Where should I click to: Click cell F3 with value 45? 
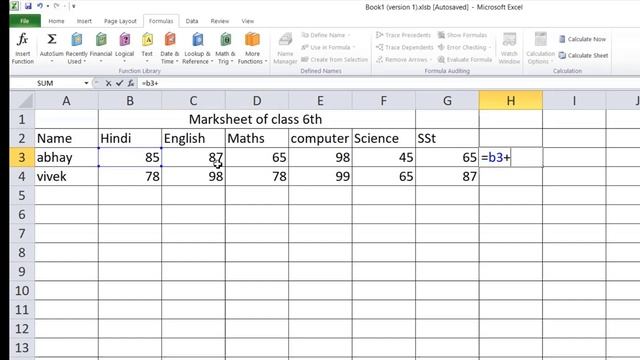384,157
